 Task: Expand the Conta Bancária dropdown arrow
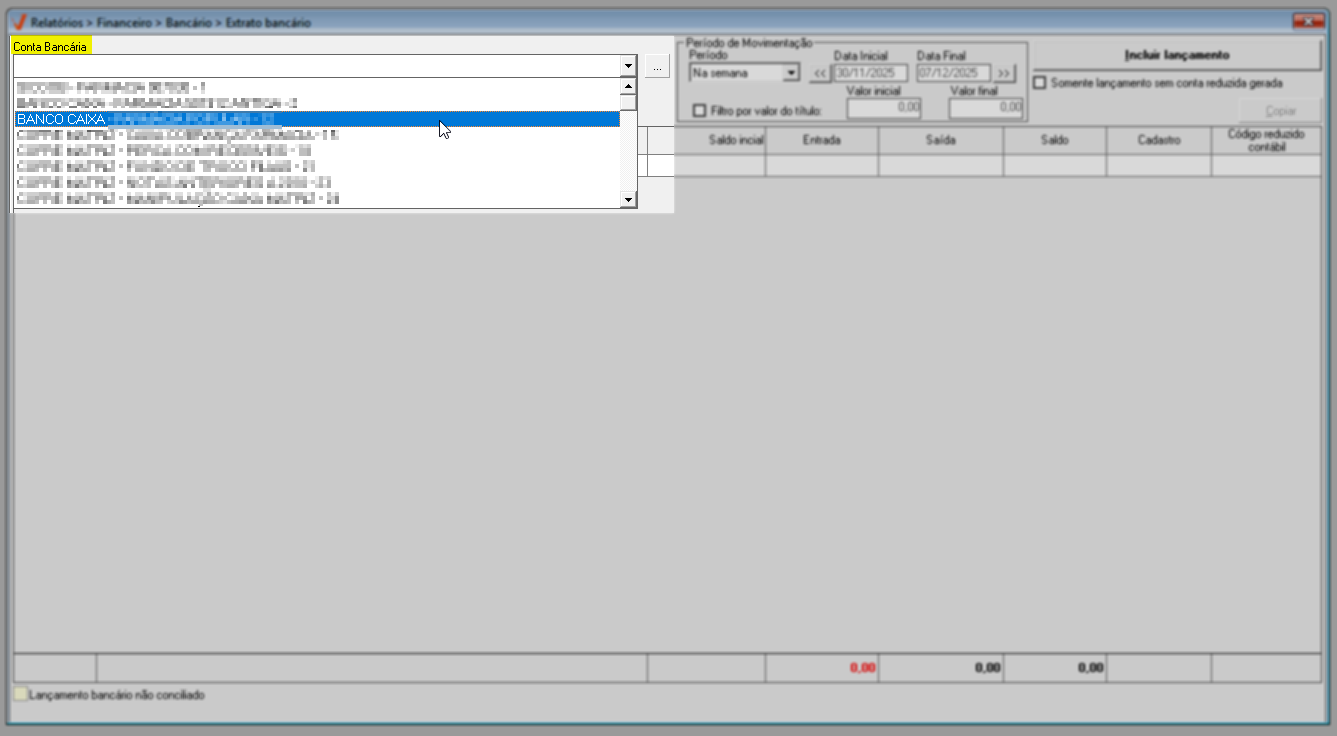pyautogui.click(x=628, y=66)
